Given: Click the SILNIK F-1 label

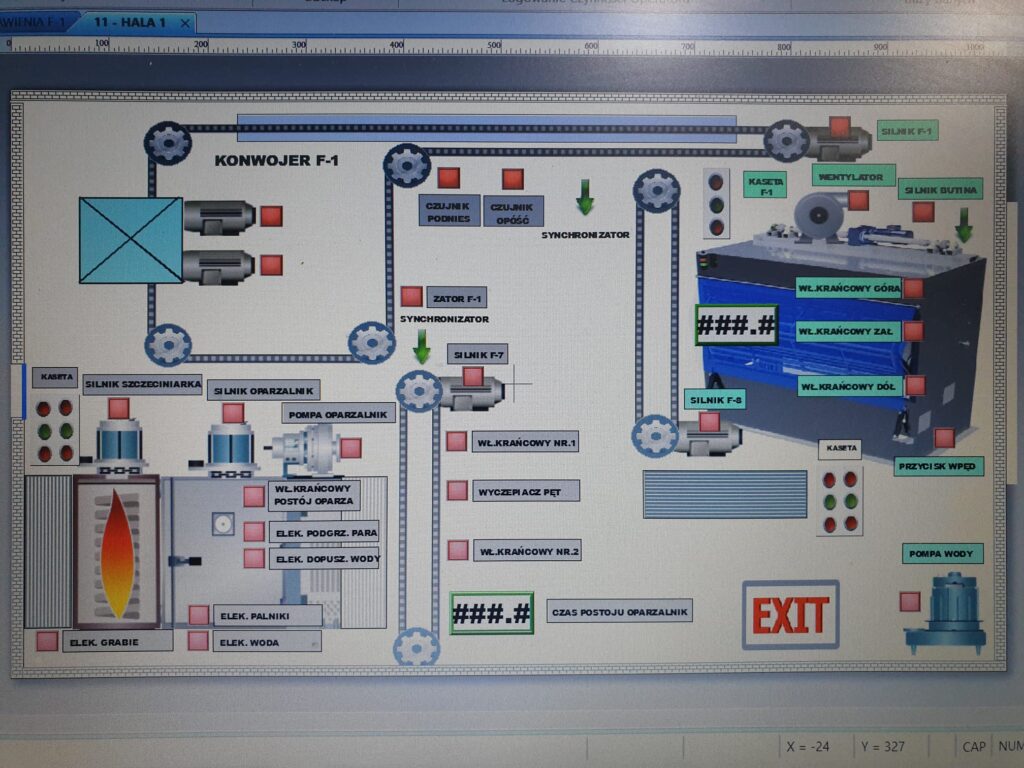Looking at the screenshot, I should [x=908, y=131].
